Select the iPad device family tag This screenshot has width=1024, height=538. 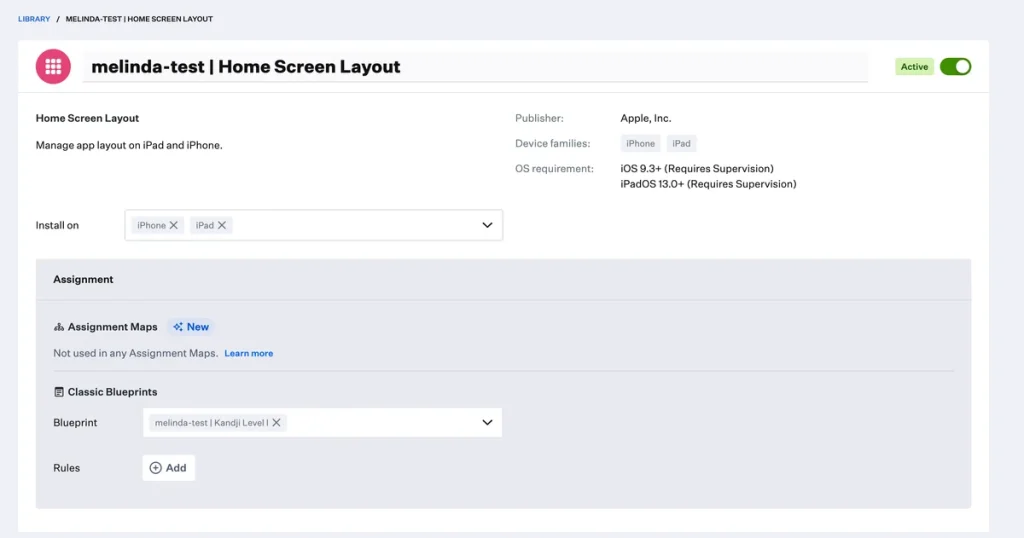(681, 144)
